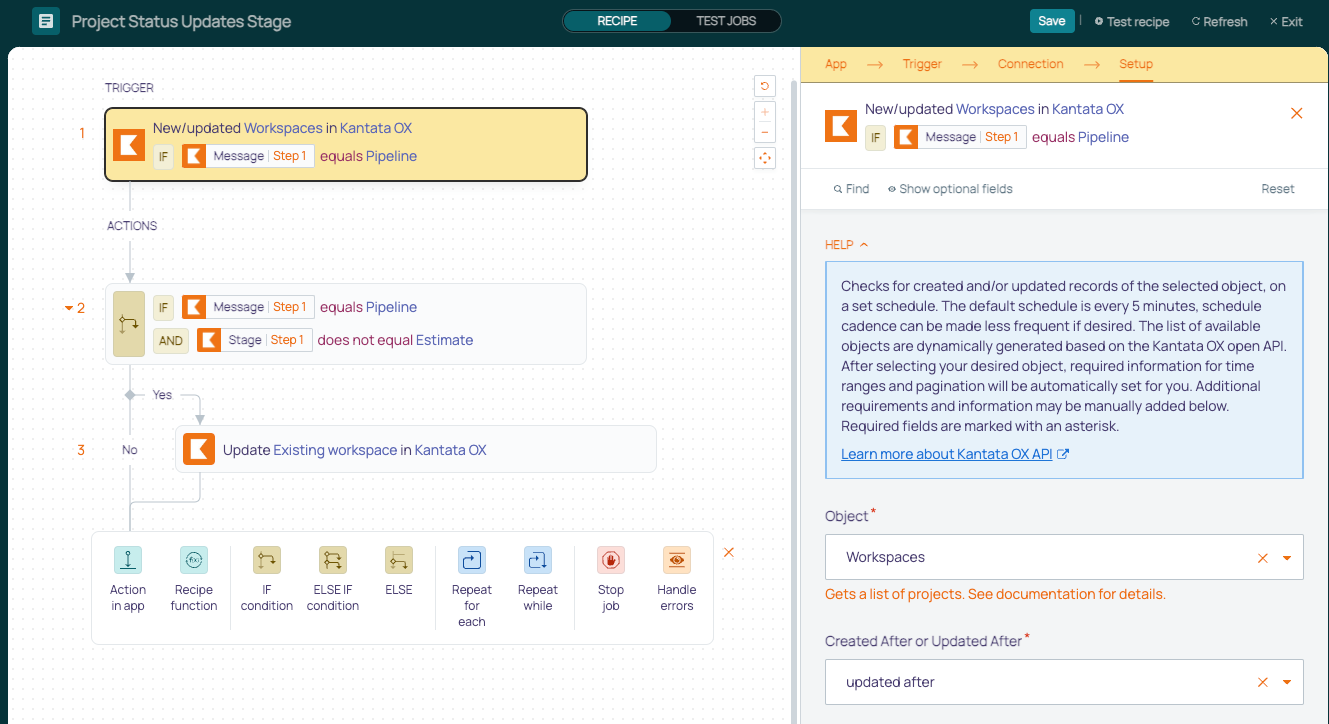Image resolution: width=1329 pixels, height=724 pixels.
Task: Close the step setup panel
Action: point(1297,113)
